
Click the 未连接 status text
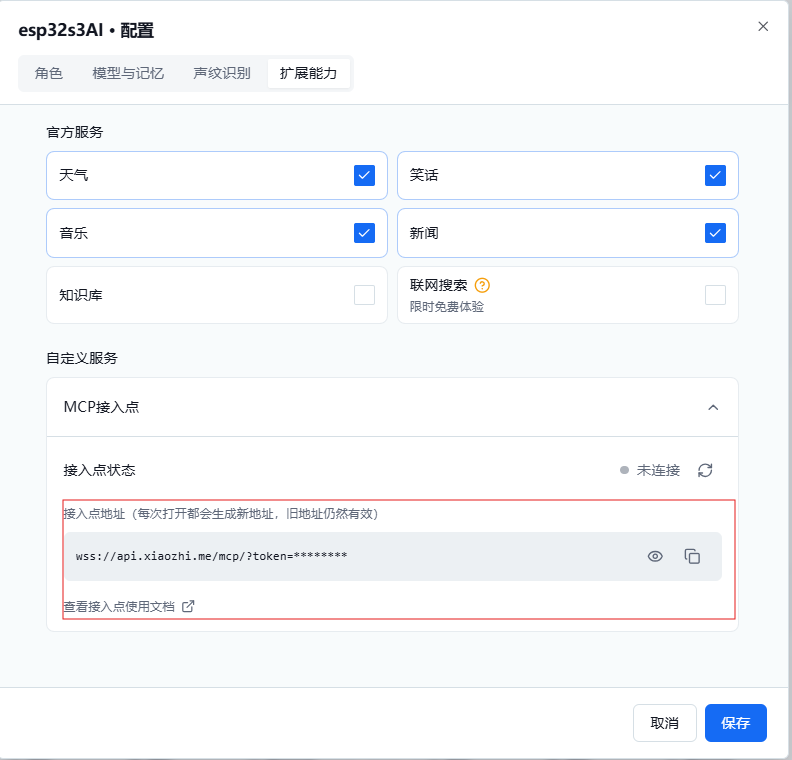tap(658, 470)
